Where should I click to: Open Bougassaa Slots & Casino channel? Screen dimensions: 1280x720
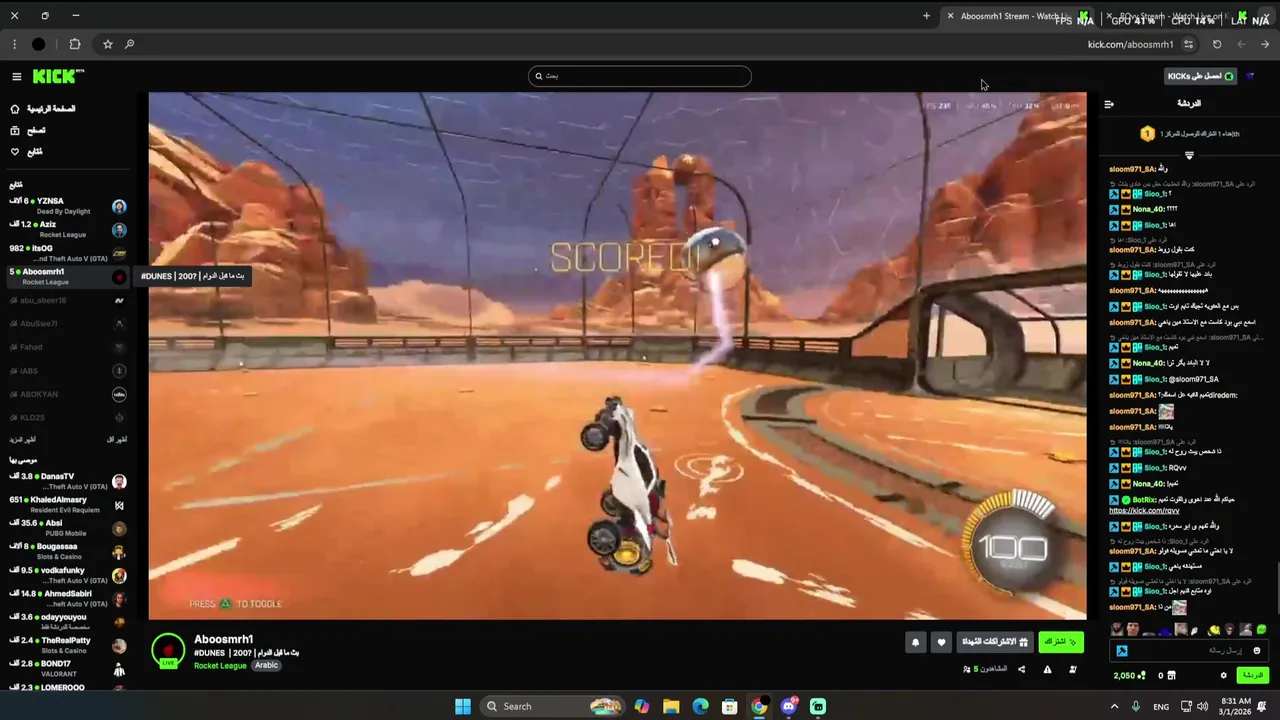(68, 551)
